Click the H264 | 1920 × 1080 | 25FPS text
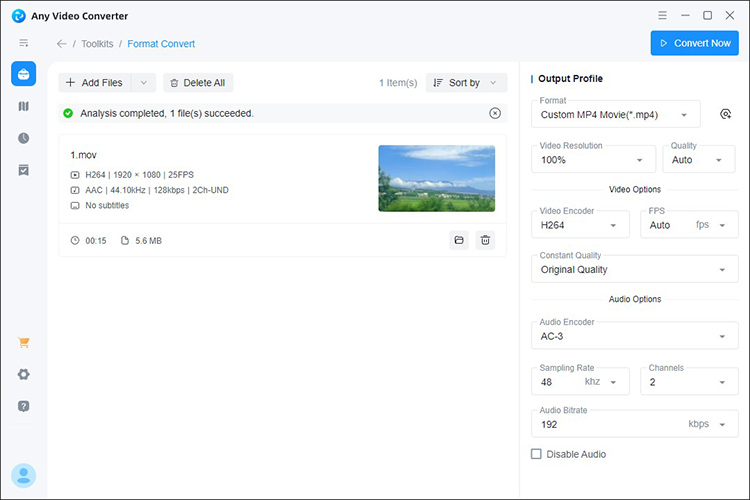 [x=139, y=175]
